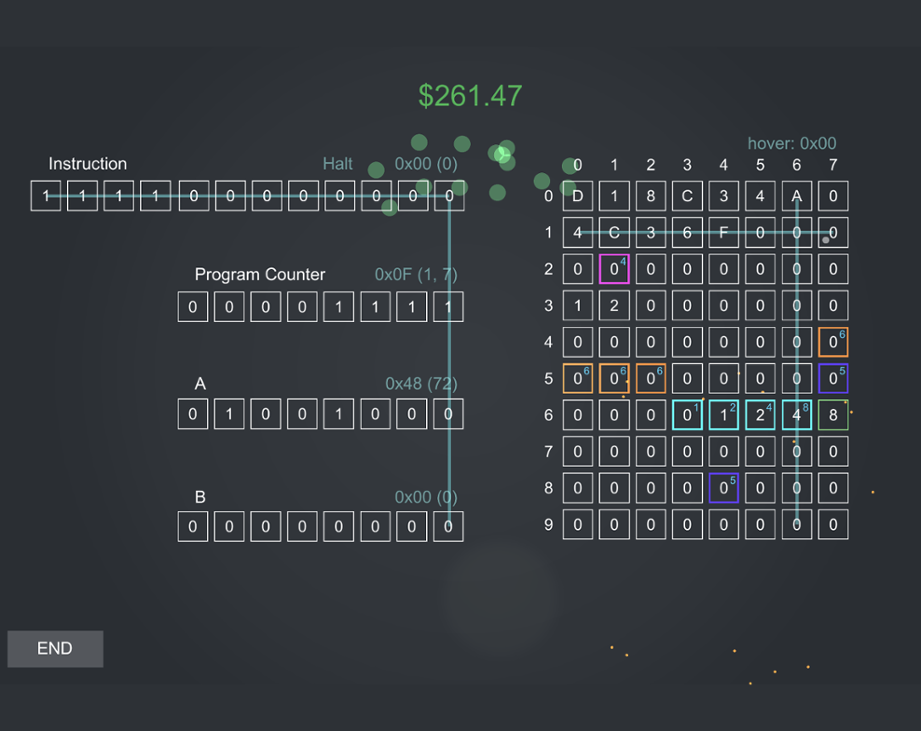Viewport: 921px width, 731px height.
Task: Click the "D" cell in memory row 0
Action: (x=577, y=196)
